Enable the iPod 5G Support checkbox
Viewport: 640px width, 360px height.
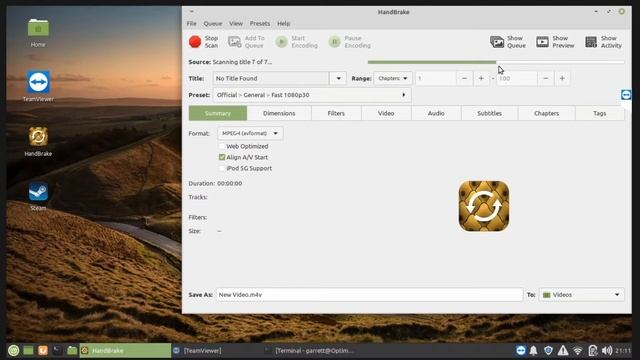222,168
